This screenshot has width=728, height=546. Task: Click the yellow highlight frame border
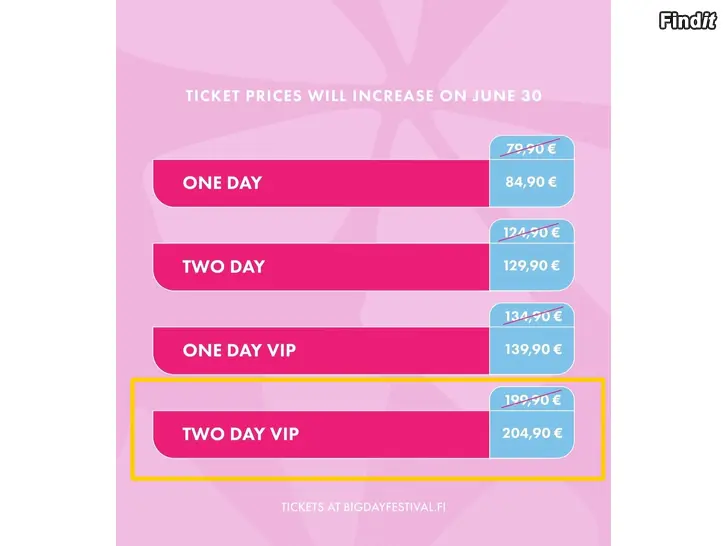[x=368, y=380]
